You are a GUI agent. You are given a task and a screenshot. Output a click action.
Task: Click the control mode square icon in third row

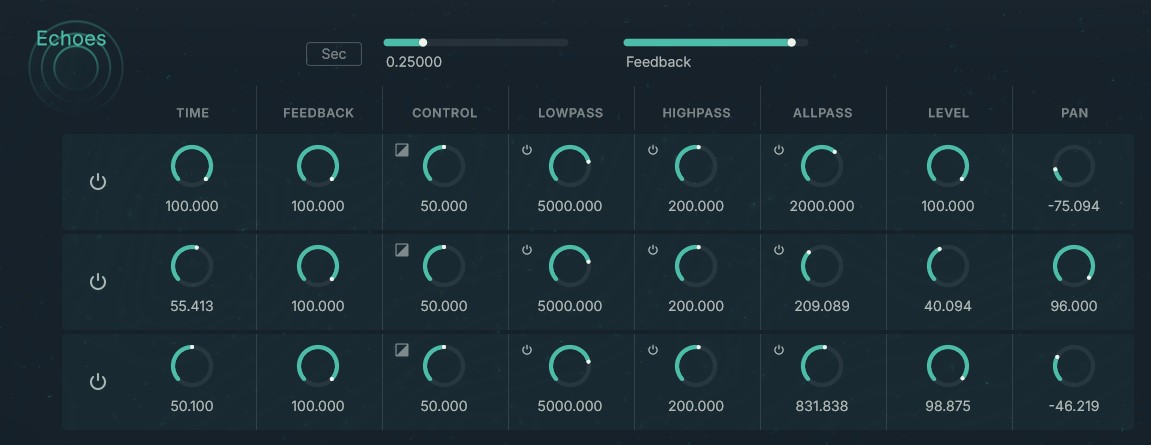click(x=402, y=350)
